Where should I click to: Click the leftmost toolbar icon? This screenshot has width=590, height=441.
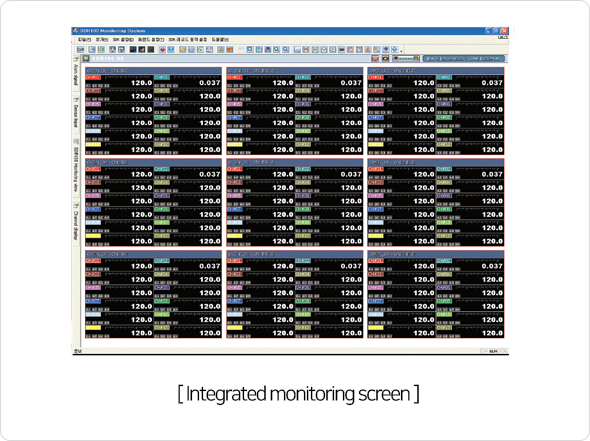pyautogui.click(x=80, y=49)
